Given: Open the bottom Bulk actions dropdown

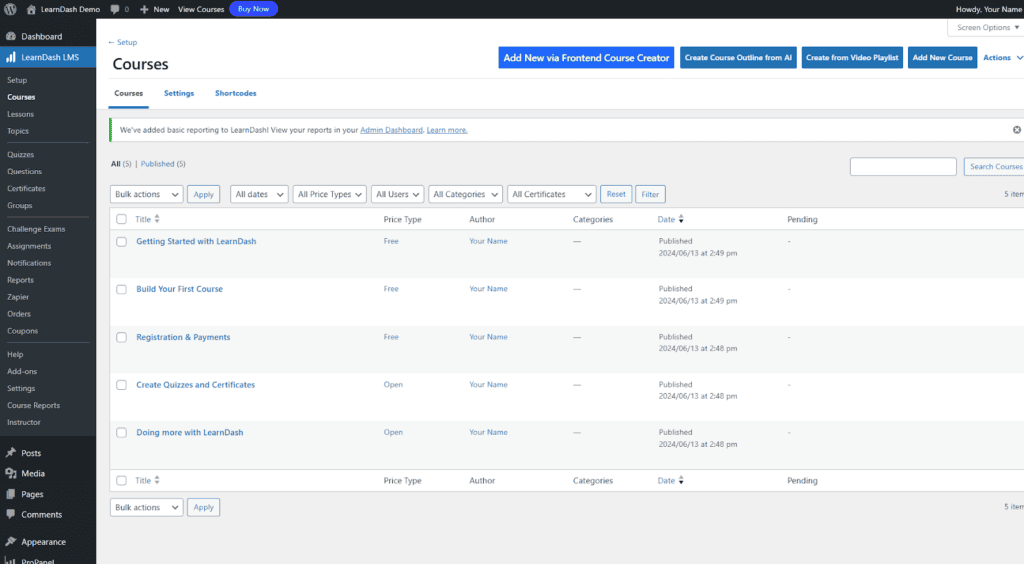Looking at the screenshot, I should click(x=146, y=507).
